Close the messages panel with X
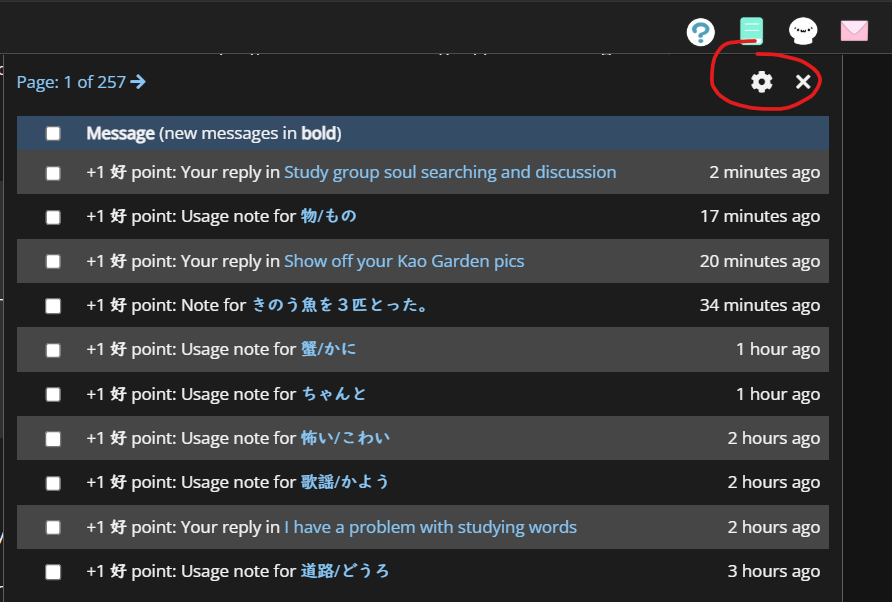This screenshot has height=602, width=892. [x=803, y=82]
